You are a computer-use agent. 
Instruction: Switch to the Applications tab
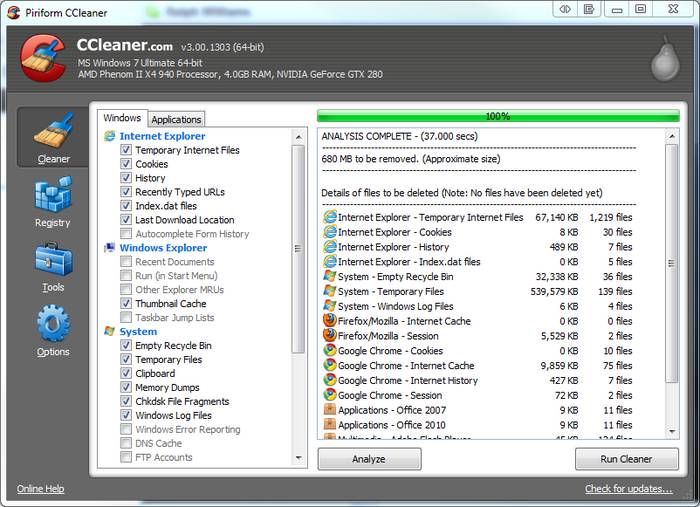tap(177, 119)
